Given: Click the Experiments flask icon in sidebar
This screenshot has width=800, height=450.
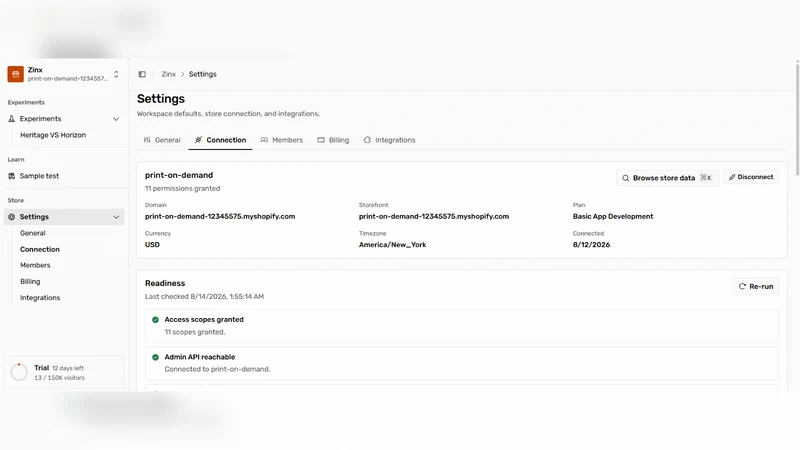Looking at the screenshot, I should pos(12,119).
